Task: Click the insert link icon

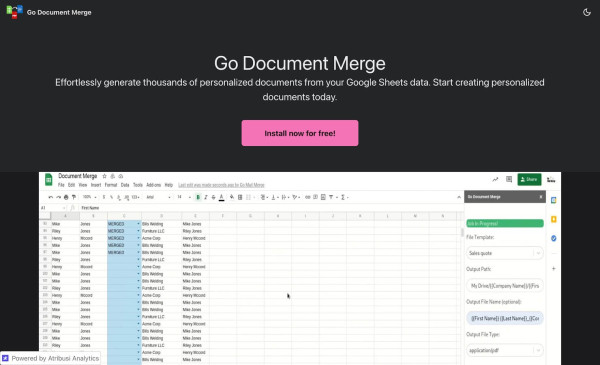Action: coord(308,197)
